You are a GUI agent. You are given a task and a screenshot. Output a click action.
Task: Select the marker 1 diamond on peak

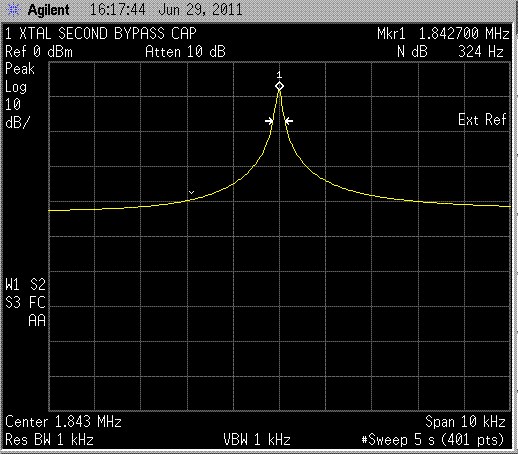(279, 86)
